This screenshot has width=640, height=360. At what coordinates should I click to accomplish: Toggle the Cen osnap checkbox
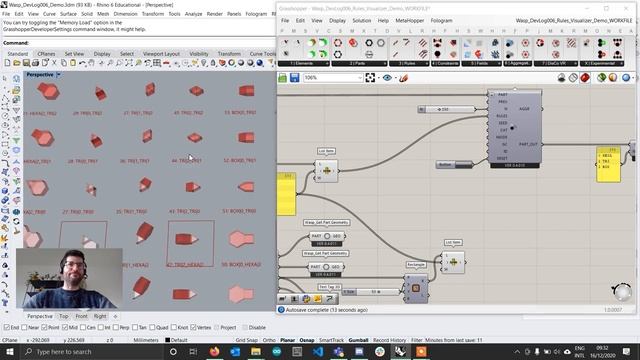click(83, 327)
